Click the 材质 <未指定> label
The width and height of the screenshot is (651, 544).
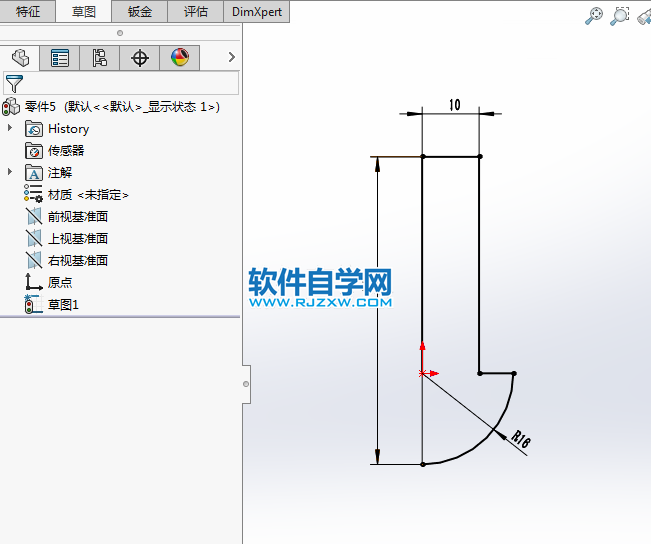point(88,194)
